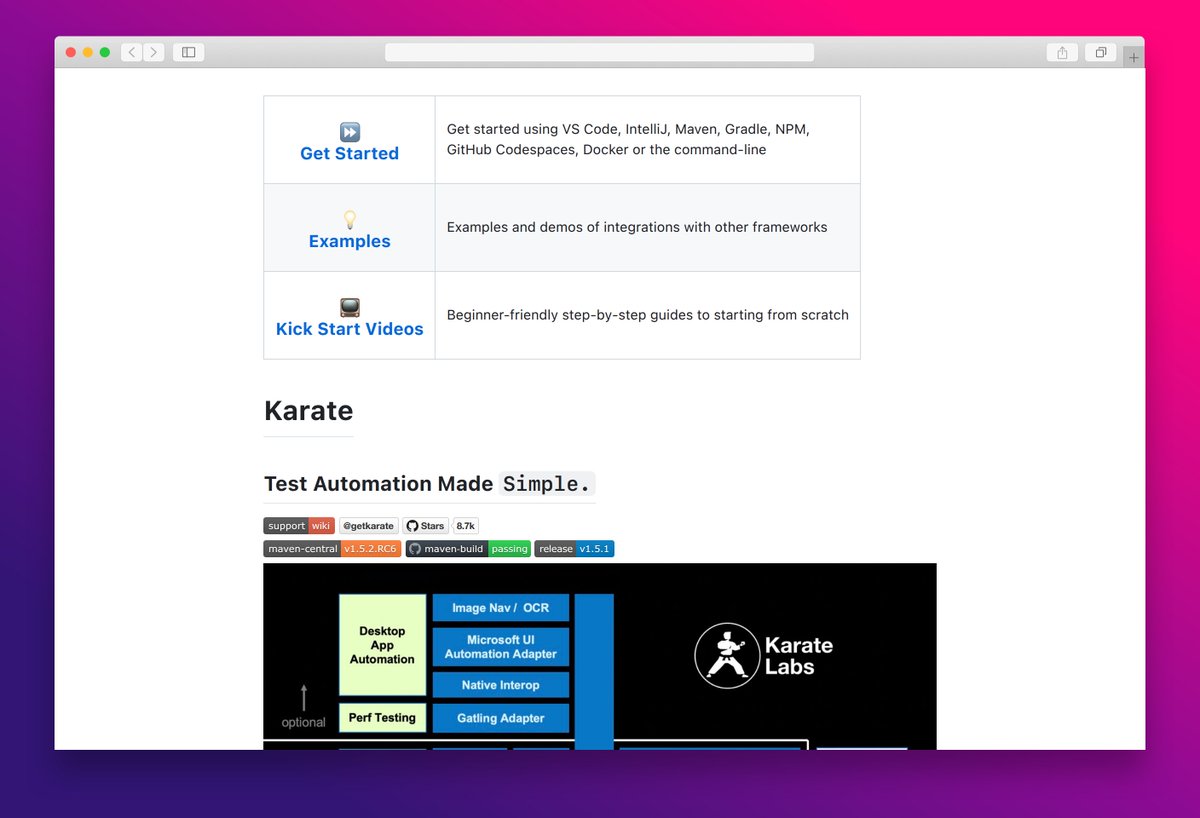Click the support wiki badge
Image resolution: width=1200 pixels, height=818 pixels.
[298, 525]
